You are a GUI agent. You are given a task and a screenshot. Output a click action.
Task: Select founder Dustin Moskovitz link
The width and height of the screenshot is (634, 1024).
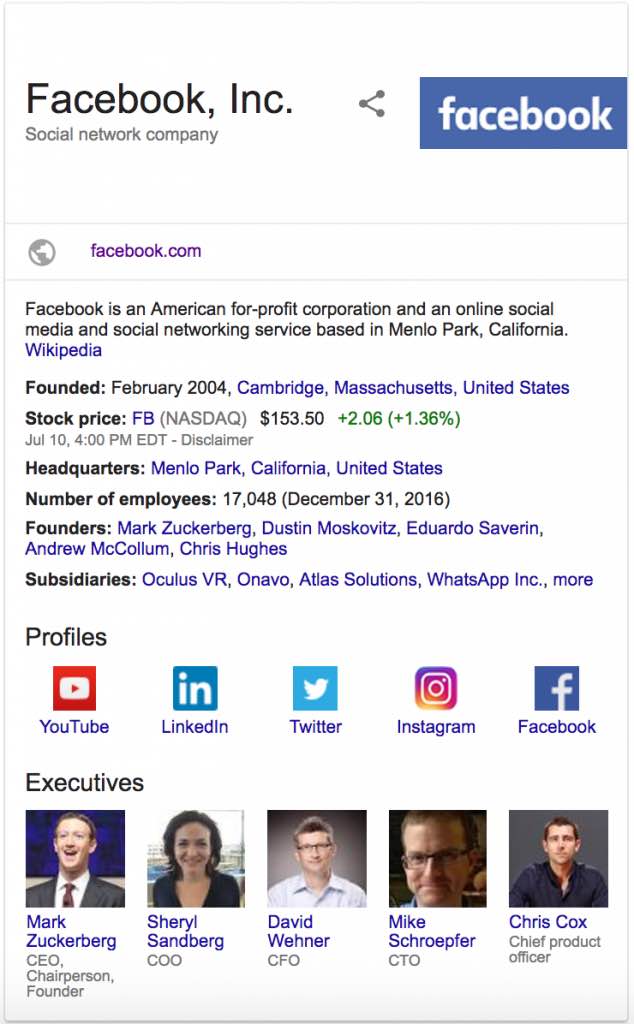click(x=329, y=528)
